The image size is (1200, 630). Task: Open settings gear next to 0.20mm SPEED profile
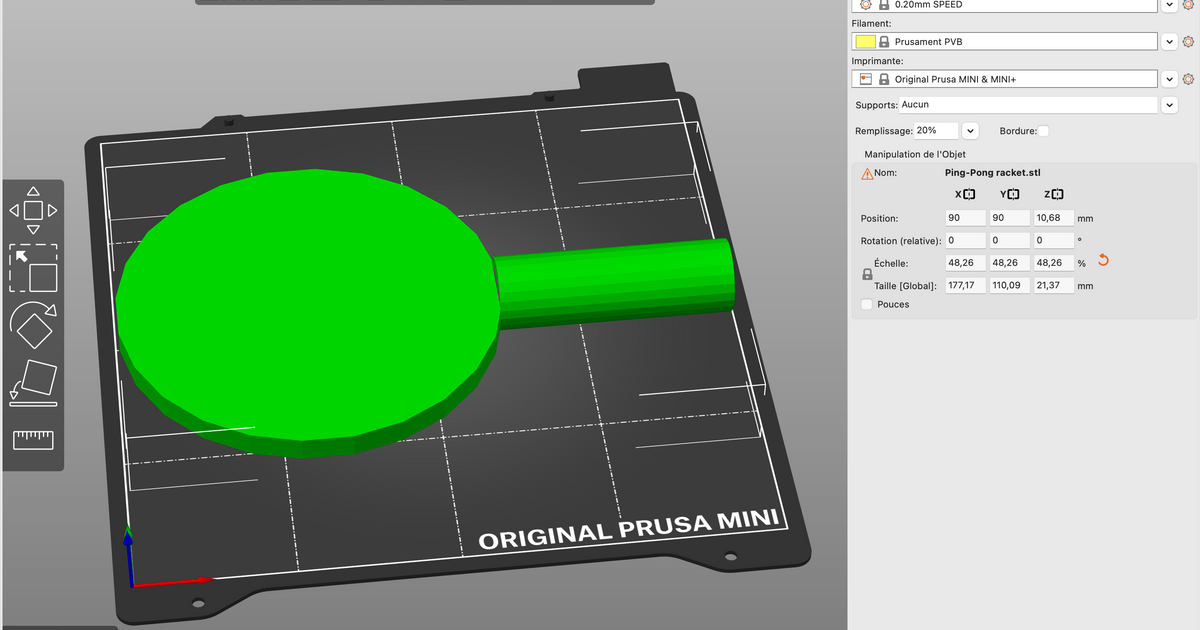[x=1188, y=6]
